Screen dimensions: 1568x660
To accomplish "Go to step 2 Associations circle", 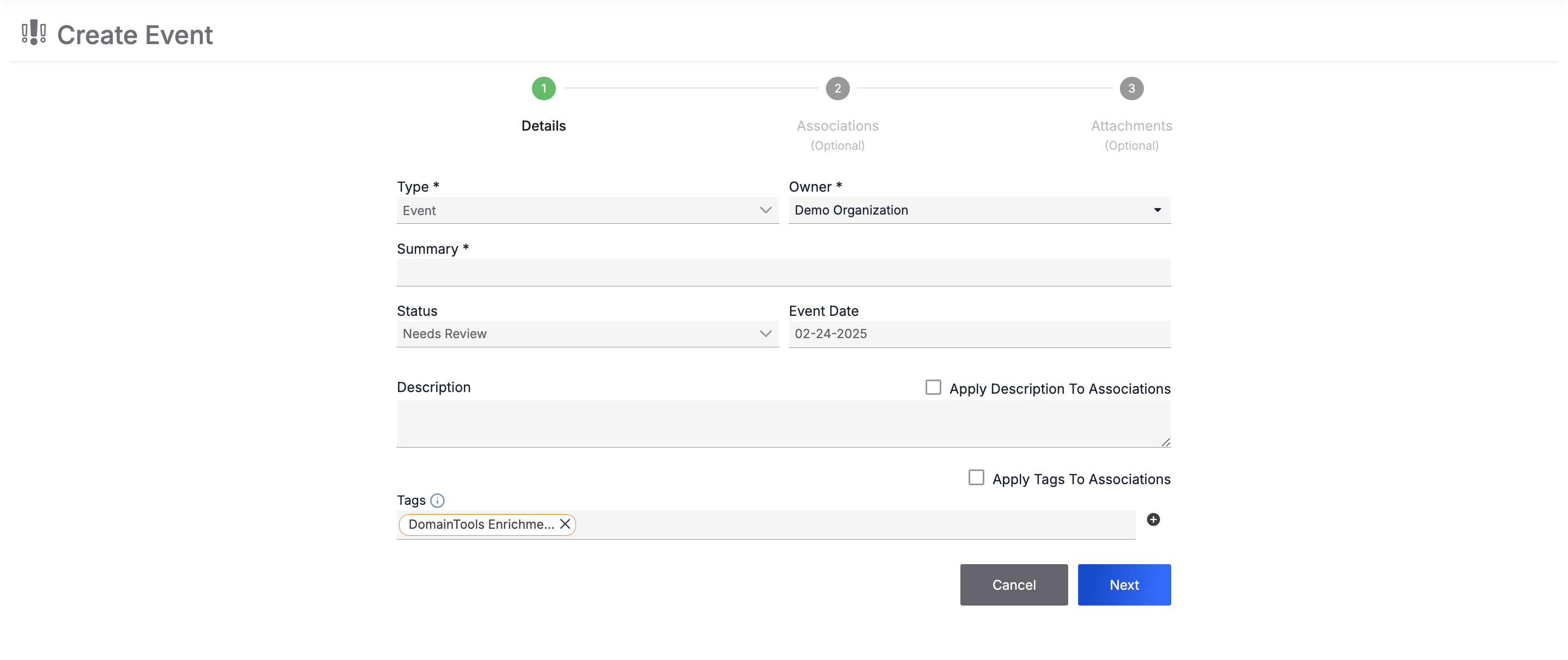I will pos(837,88).
